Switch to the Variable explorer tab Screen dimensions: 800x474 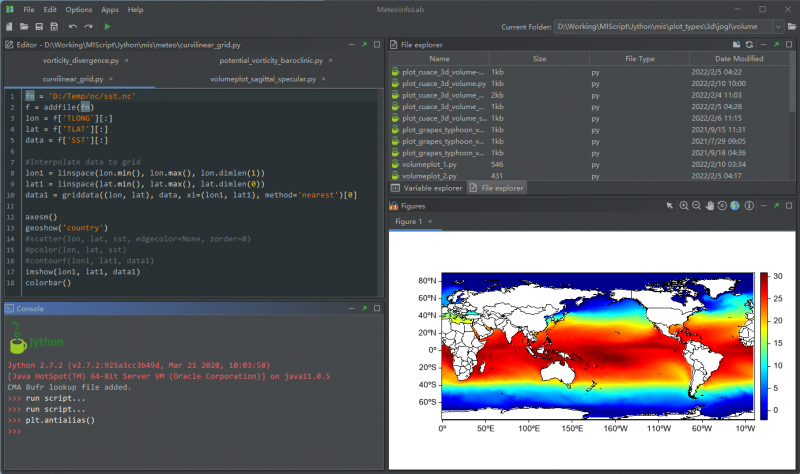point(432,187)
